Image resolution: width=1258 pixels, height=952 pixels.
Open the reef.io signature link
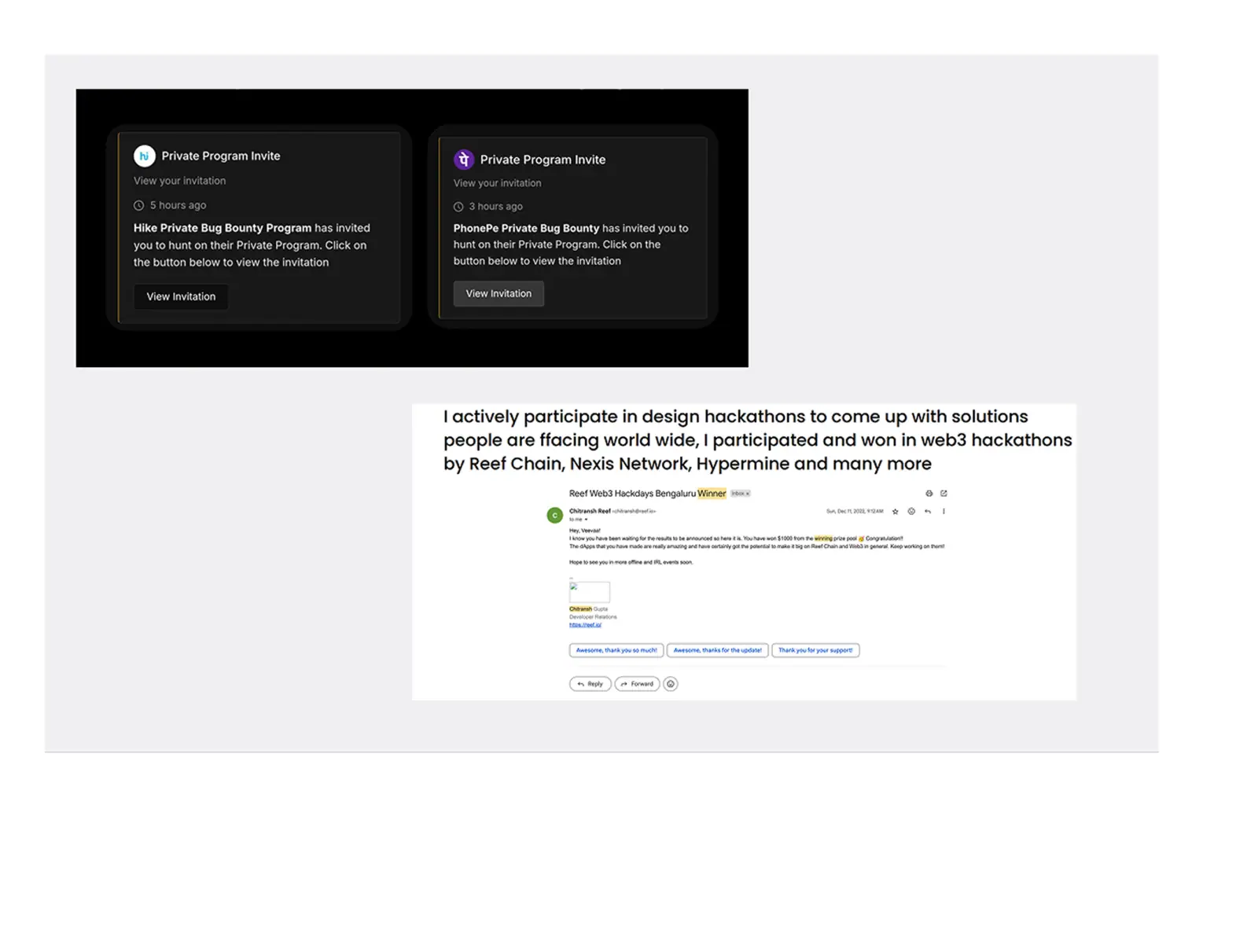click(x=585, y=625)
